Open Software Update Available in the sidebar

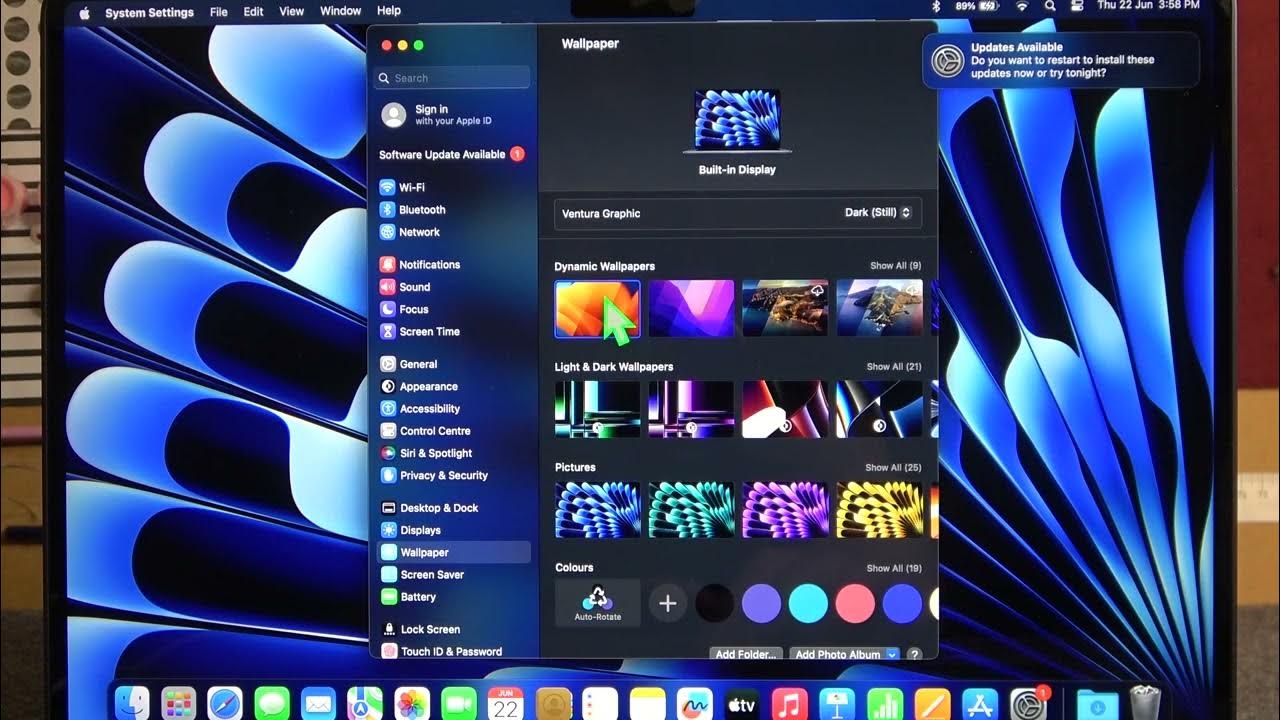(452, 154)
